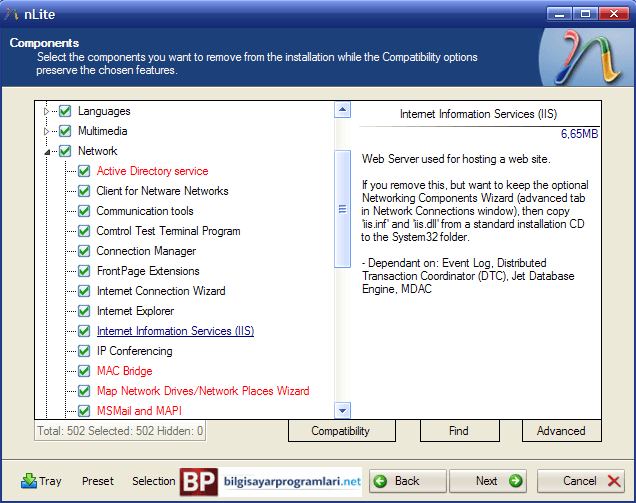Select MSMail and MAPI item
The image size is (636, 503).
pyautogui.click(x=139, y=411)
